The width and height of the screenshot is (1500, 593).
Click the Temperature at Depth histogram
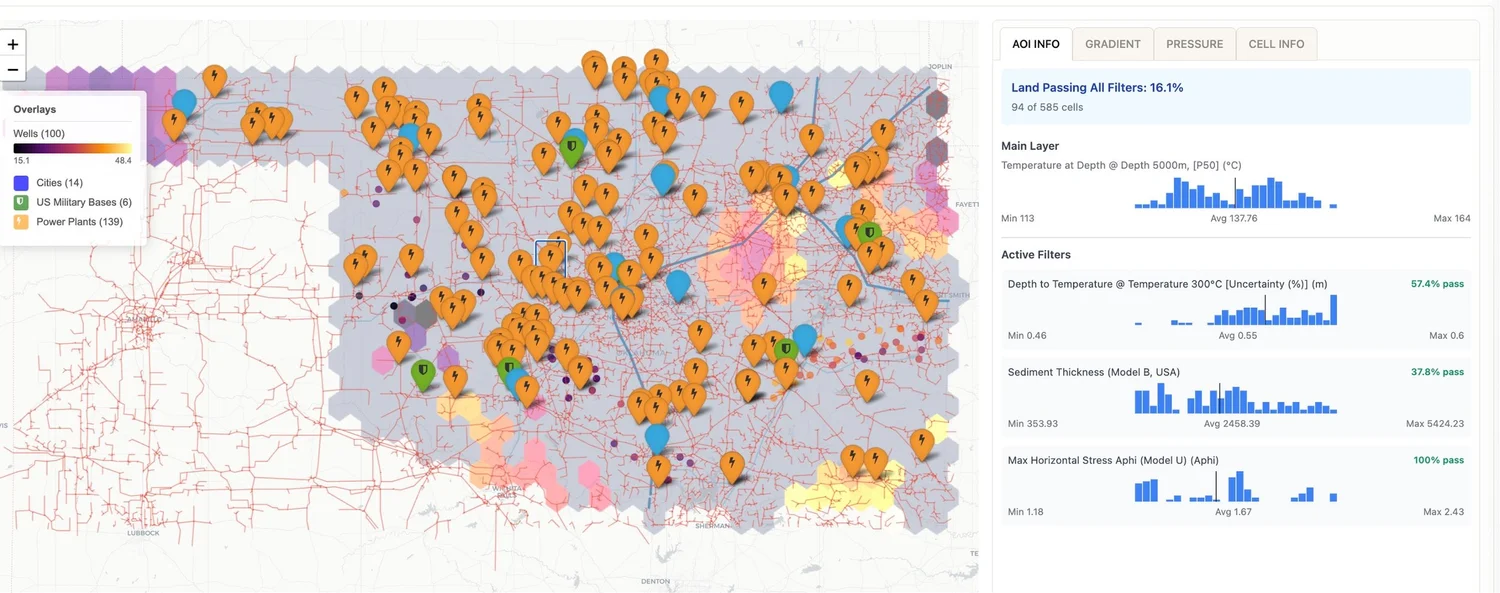click(1236, 193)
